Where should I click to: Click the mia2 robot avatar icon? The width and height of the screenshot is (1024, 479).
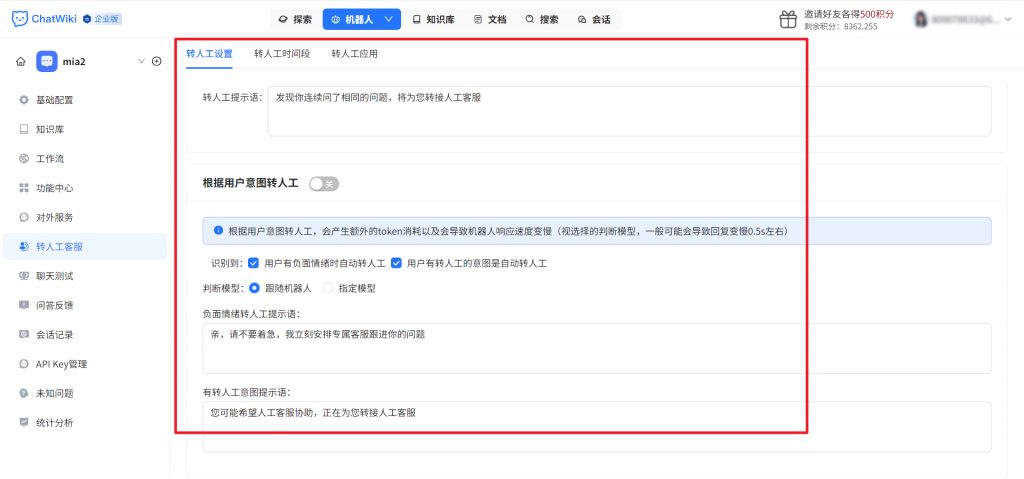tap(46, 61)
